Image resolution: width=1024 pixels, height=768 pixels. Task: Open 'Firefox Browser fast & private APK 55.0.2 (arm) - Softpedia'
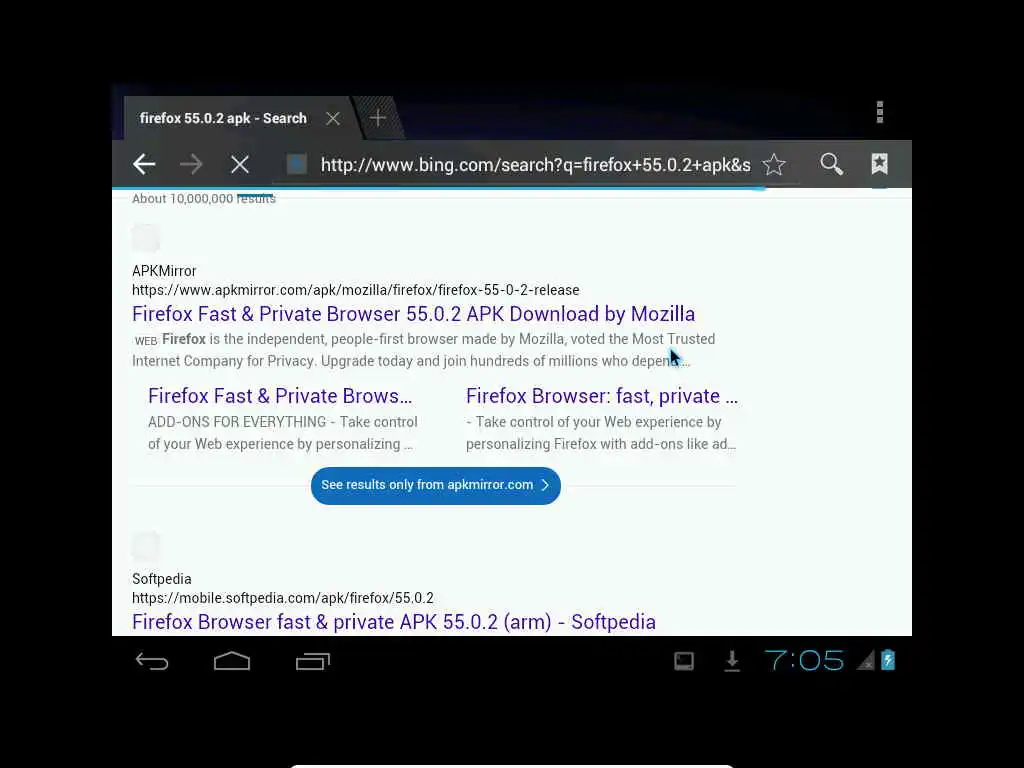[394, 622]
